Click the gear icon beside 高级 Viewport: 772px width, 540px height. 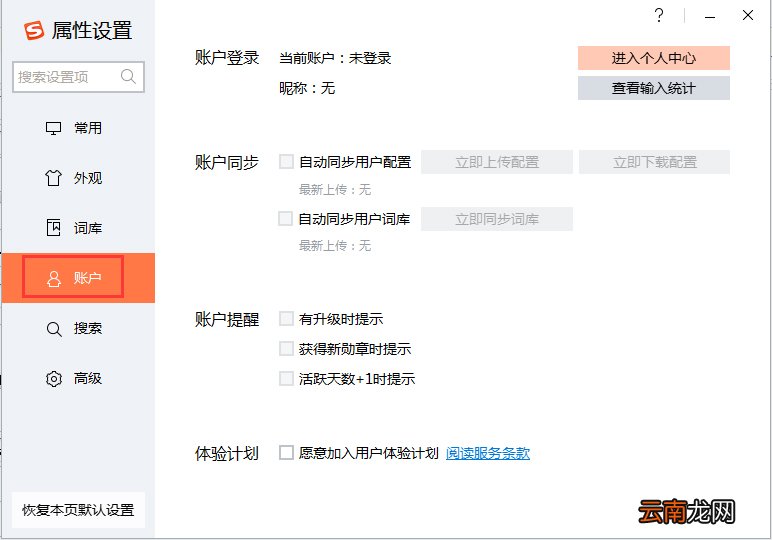54,379
